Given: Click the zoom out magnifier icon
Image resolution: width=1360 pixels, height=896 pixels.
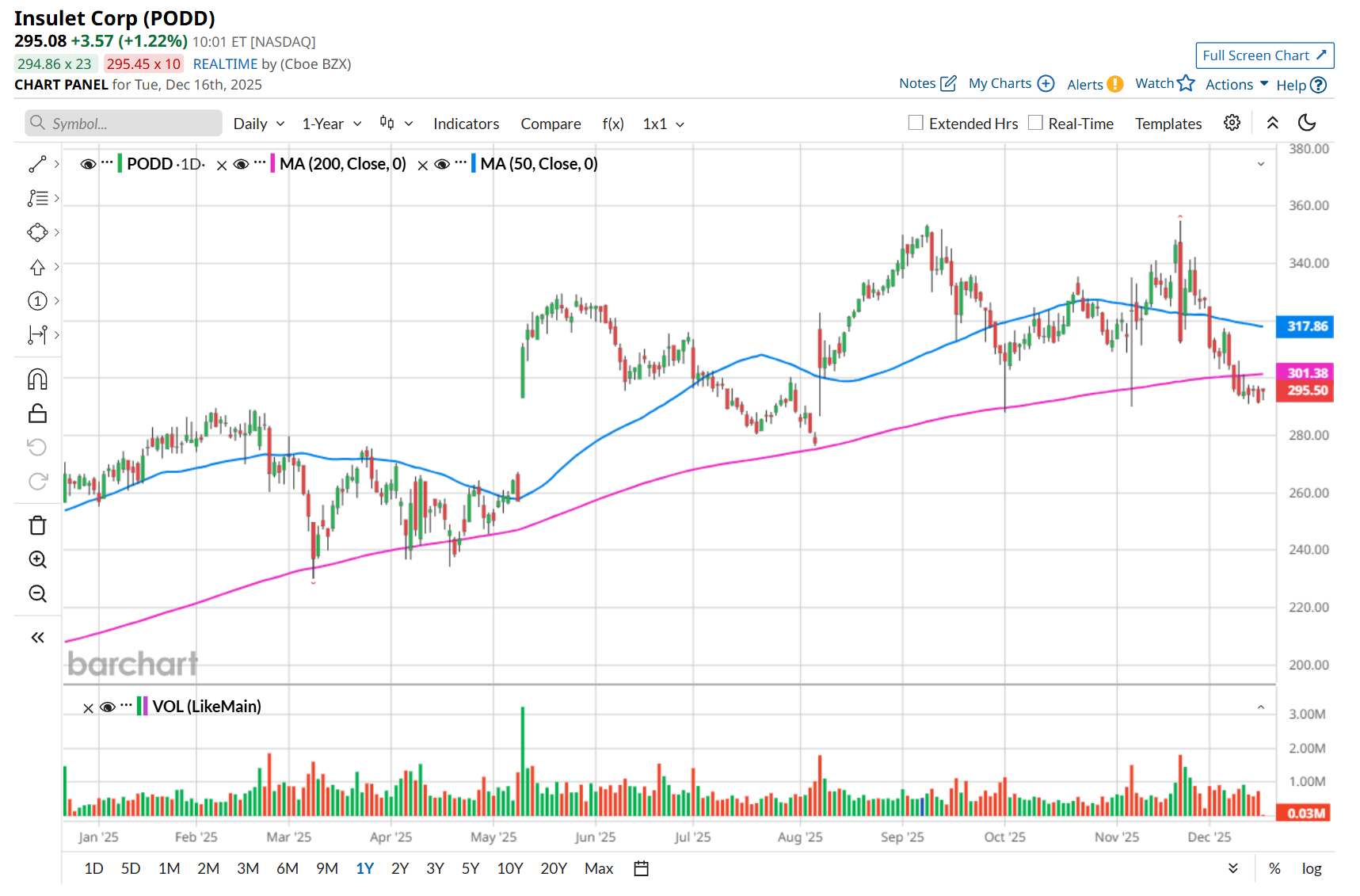Looking at the screenshot, I should [x=37, y=594].
